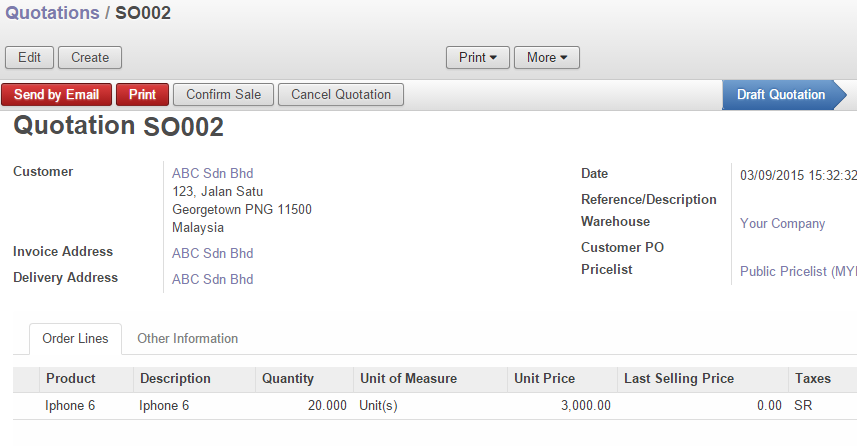The width and height of the screenshot is (857, 446).
Task: Click the Edit button
Action: 29,58
